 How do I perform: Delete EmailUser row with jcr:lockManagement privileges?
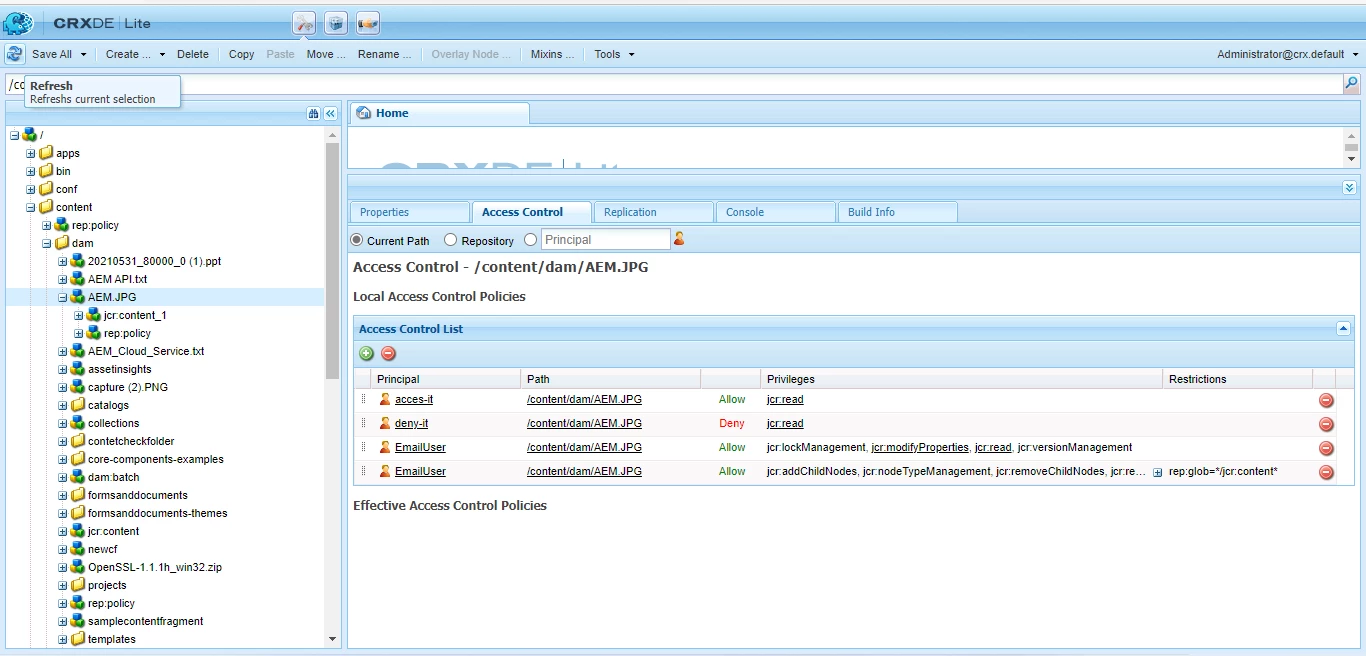point(1326,448)
